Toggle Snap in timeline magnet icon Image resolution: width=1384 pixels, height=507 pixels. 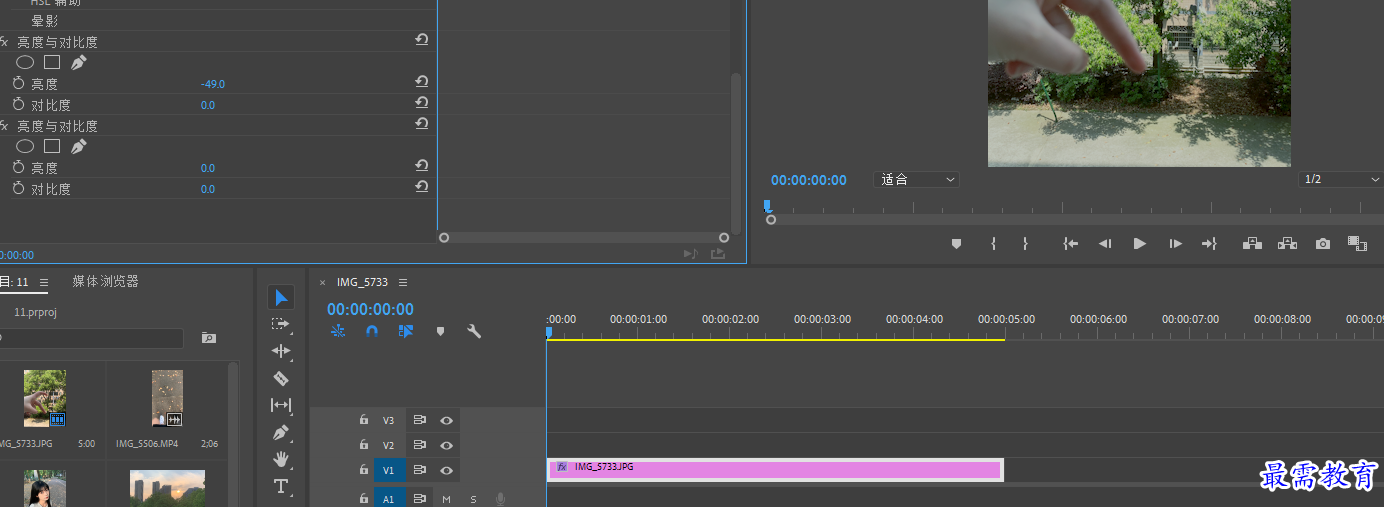tap(372, 331)
